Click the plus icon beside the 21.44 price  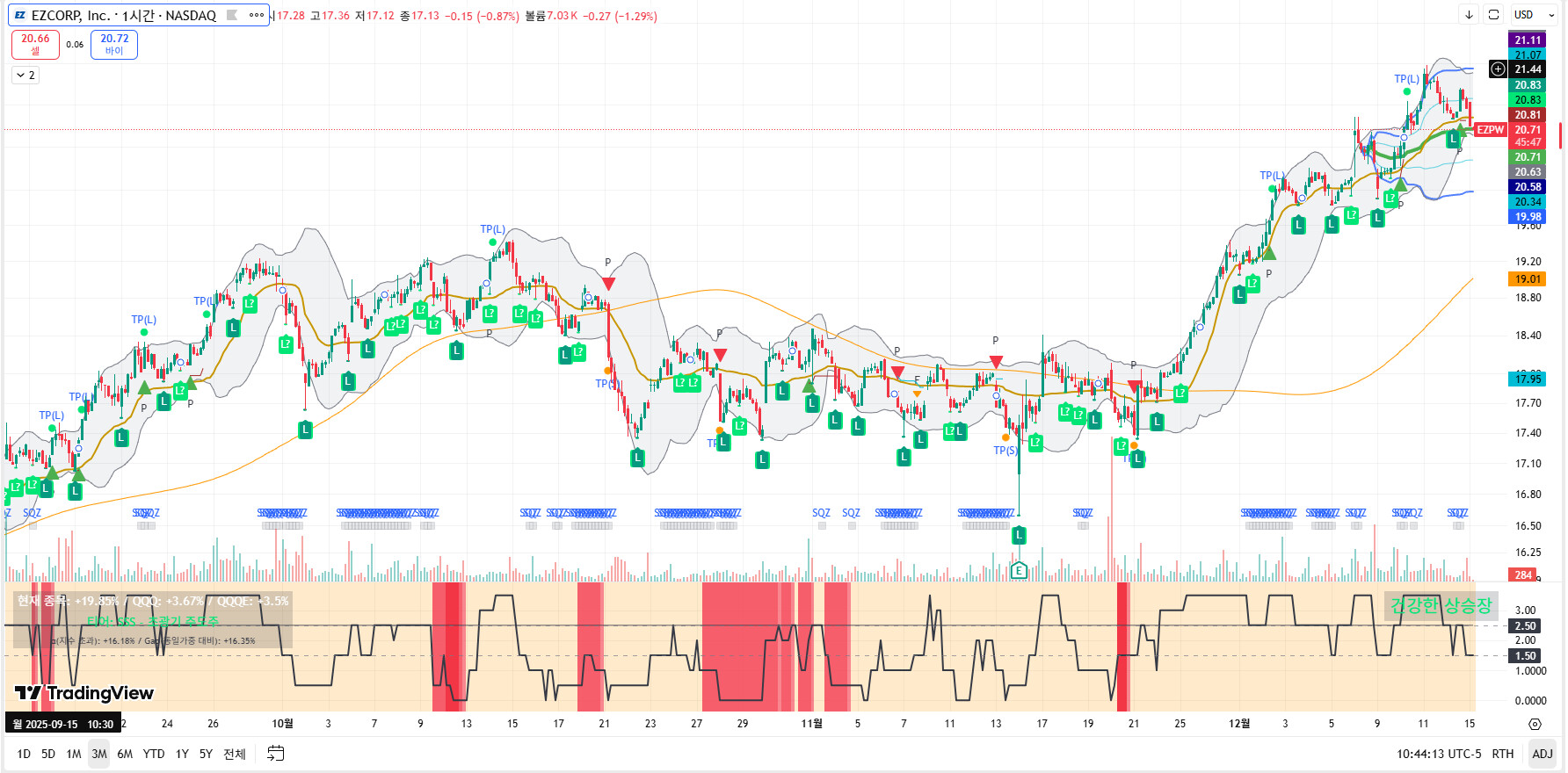coord(1499,69)
